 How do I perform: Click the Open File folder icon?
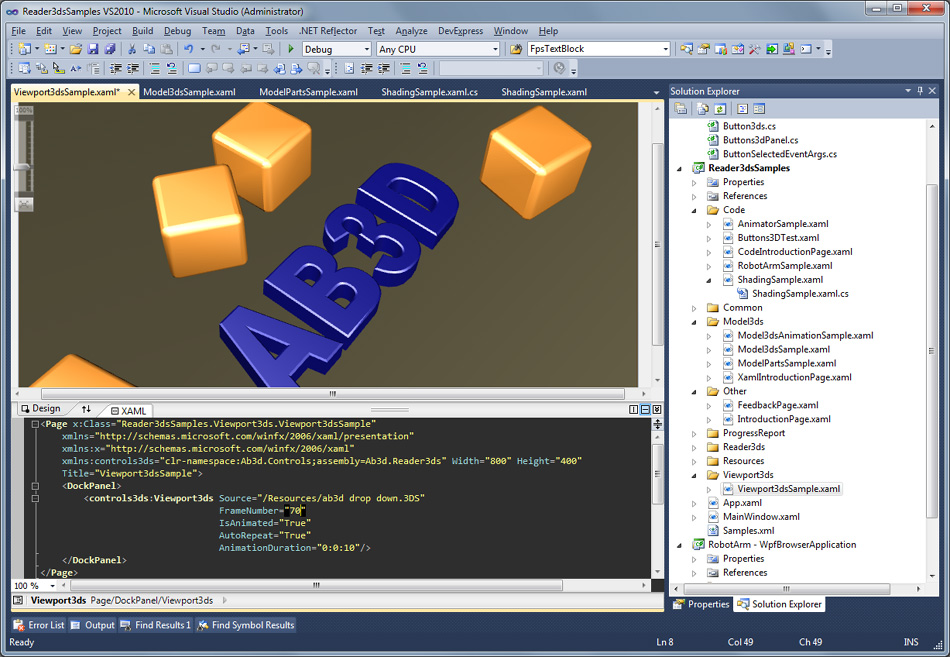click(76, 49)
